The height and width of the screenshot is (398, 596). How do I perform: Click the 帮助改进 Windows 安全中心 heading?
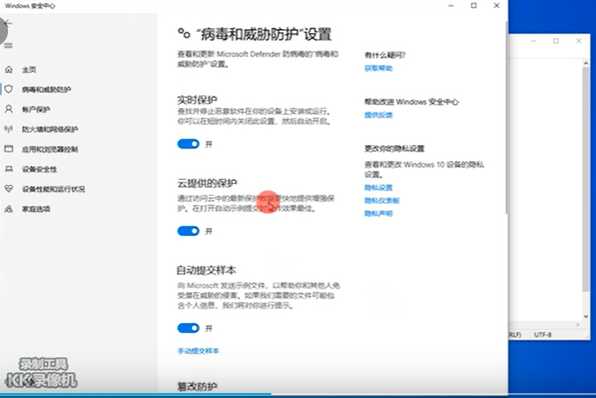(411, 102)
